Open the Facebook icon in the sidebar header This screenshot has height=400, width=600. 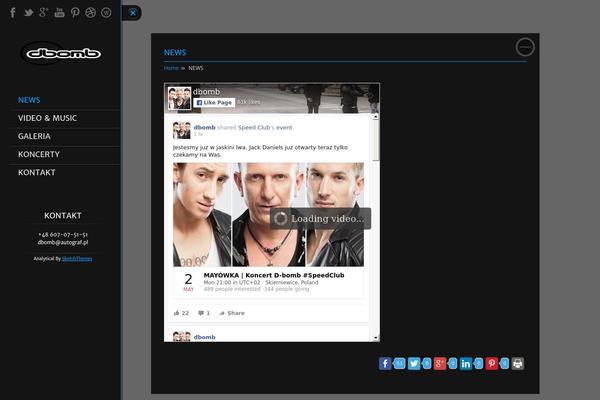tap(13, 13)
